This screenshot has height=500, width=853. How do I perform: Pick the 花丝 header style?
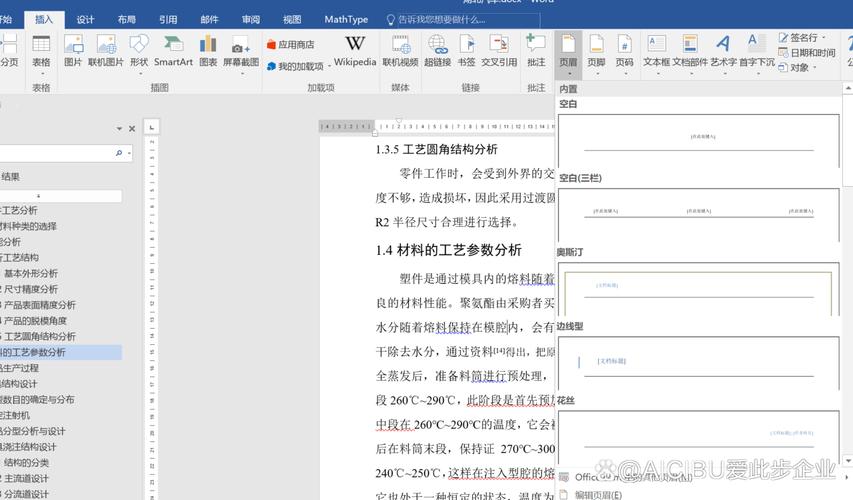[699, 437]
